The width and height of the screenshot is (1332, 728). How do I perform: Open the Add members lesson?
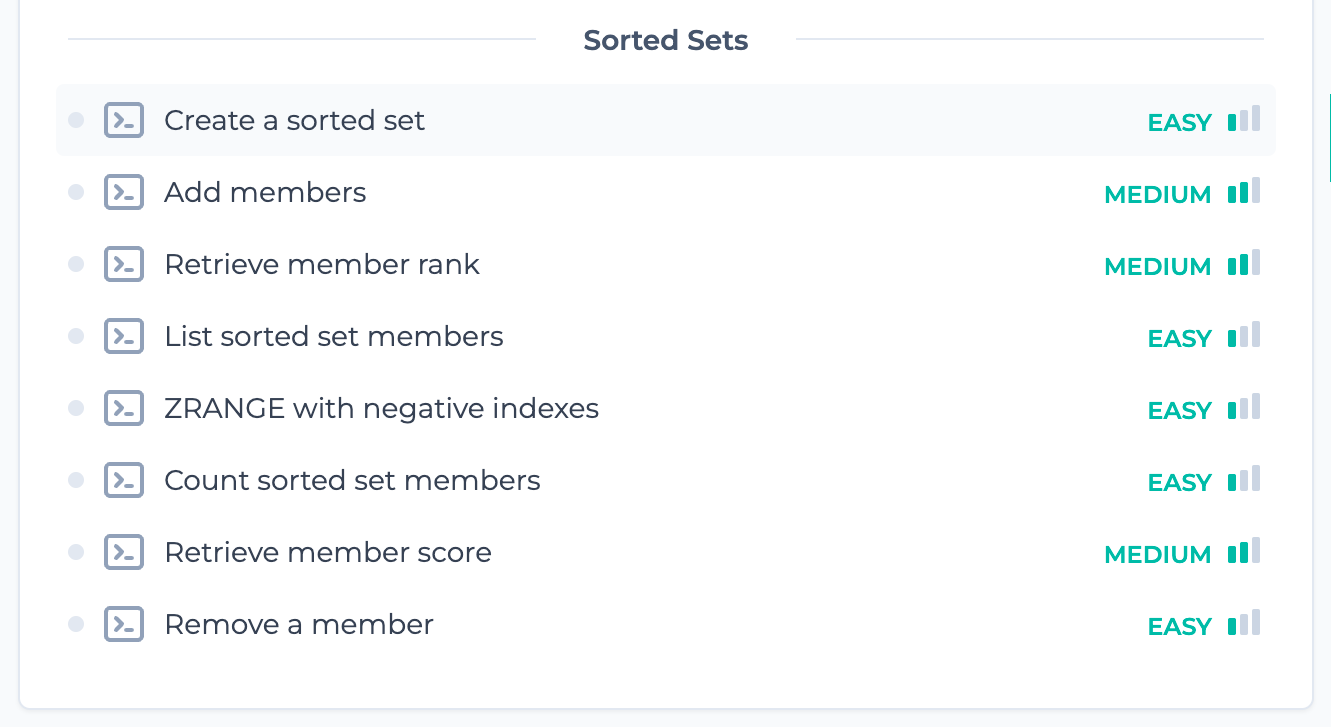tap(265, 192)
